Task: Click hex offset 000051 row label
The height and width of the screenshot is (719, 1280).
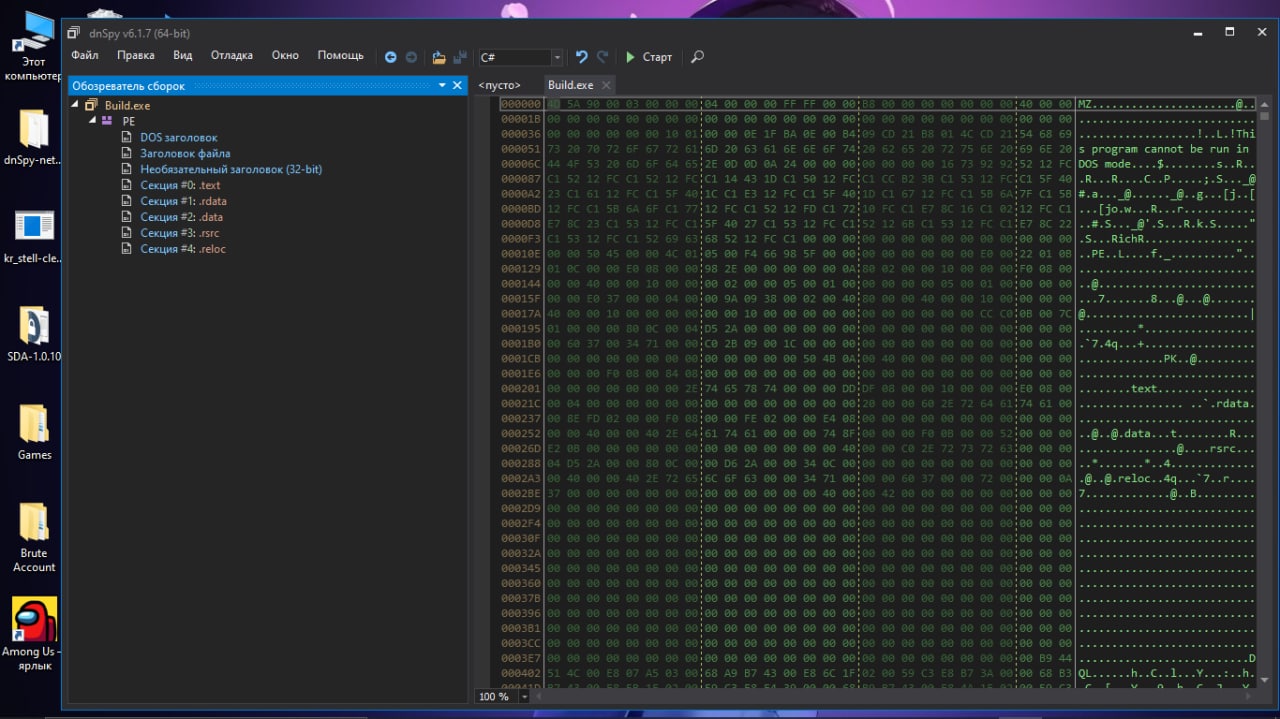Action: click(520, 149)
